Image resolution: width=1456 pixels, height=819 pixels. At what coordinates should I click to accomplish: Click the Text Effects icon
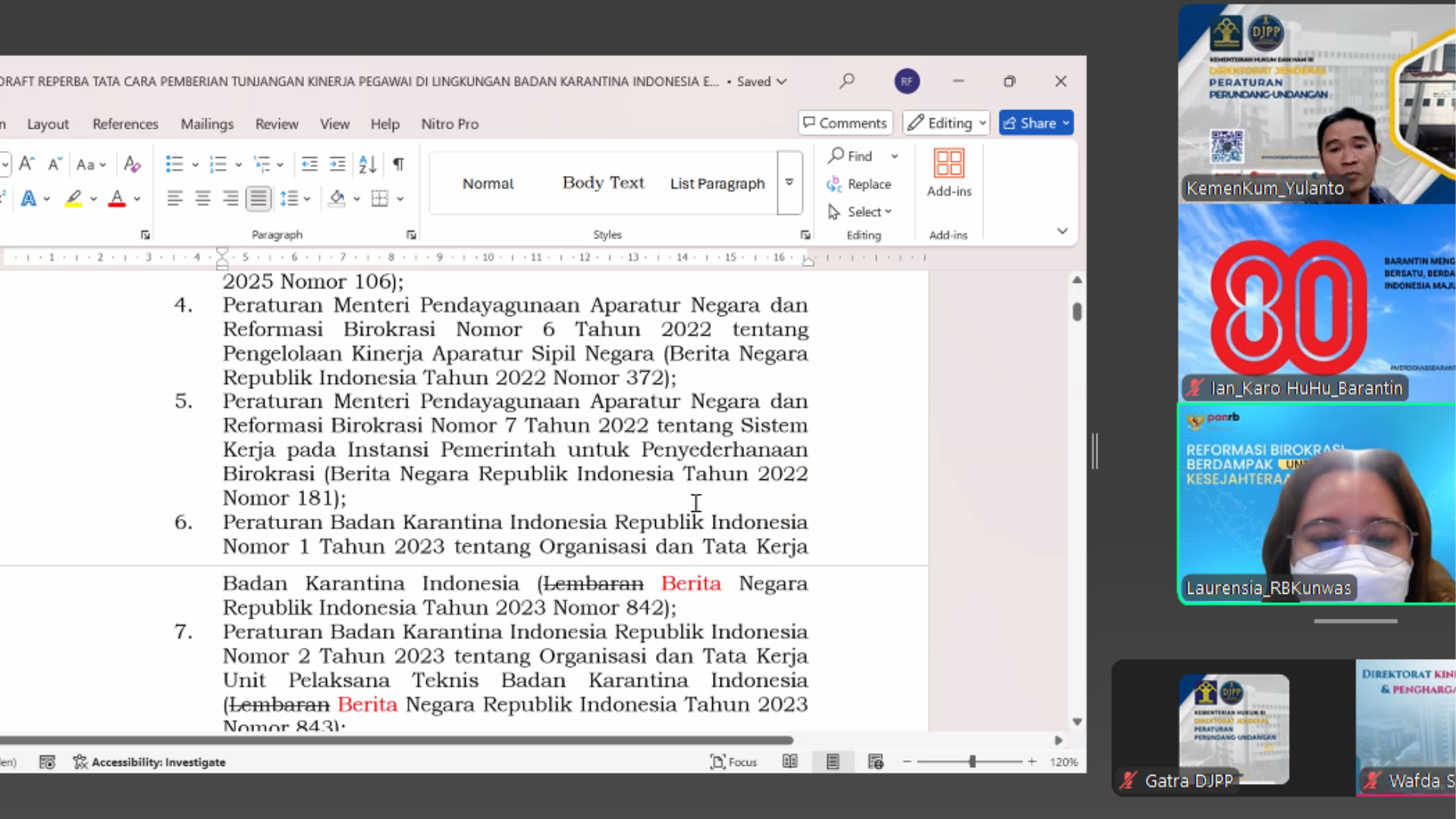[29, 199]
